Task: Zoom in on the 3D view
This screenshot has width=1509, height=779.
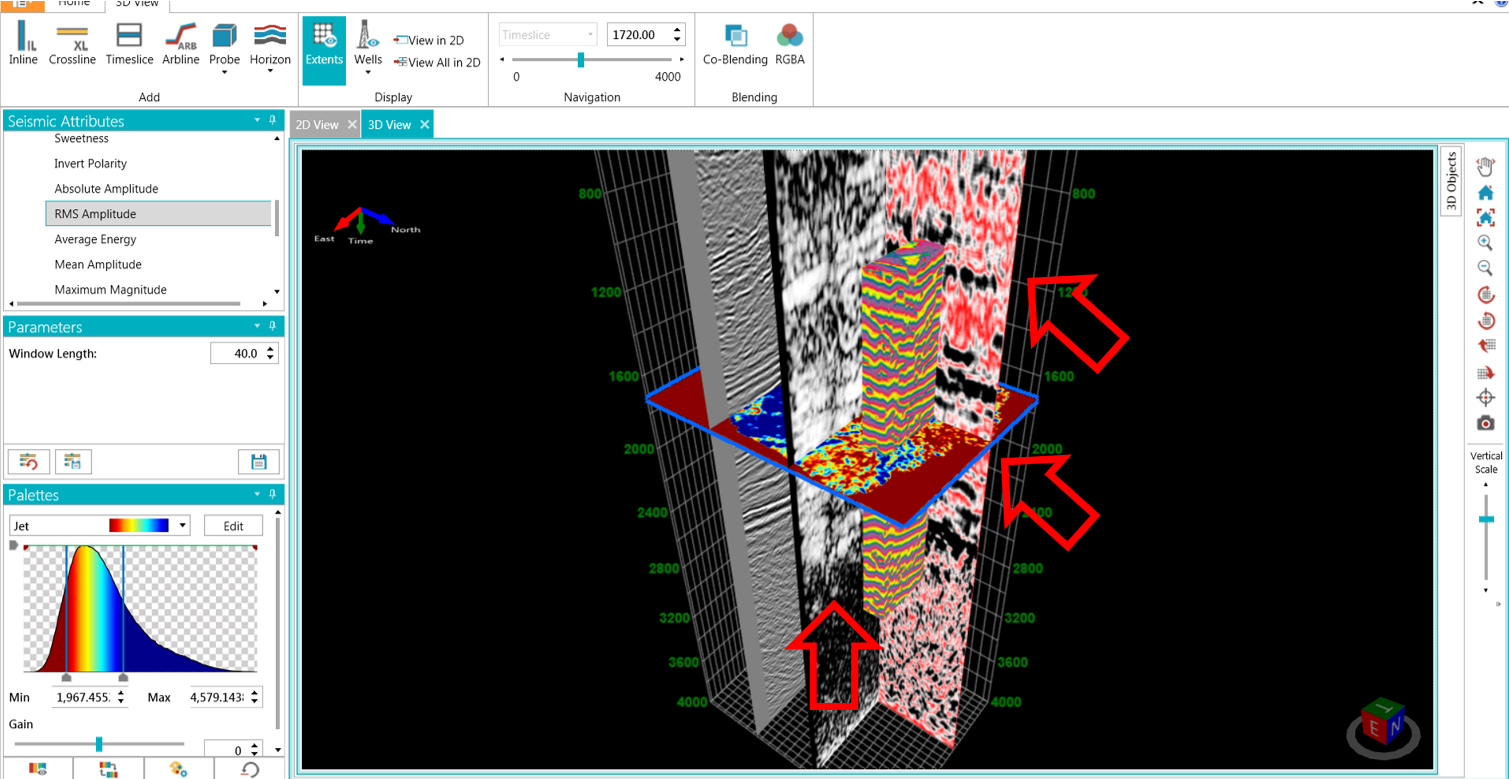Action: pyautogui.click(x=1485, y=243)
